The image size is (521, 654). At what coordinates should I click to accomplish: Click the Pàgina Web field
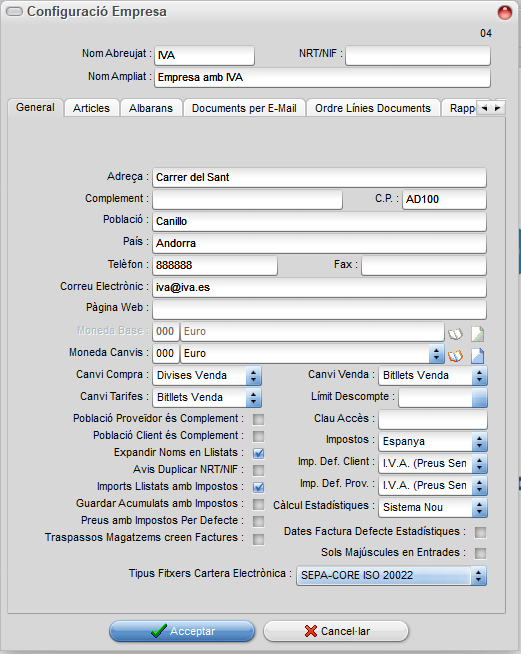click(x=319, y=309)
